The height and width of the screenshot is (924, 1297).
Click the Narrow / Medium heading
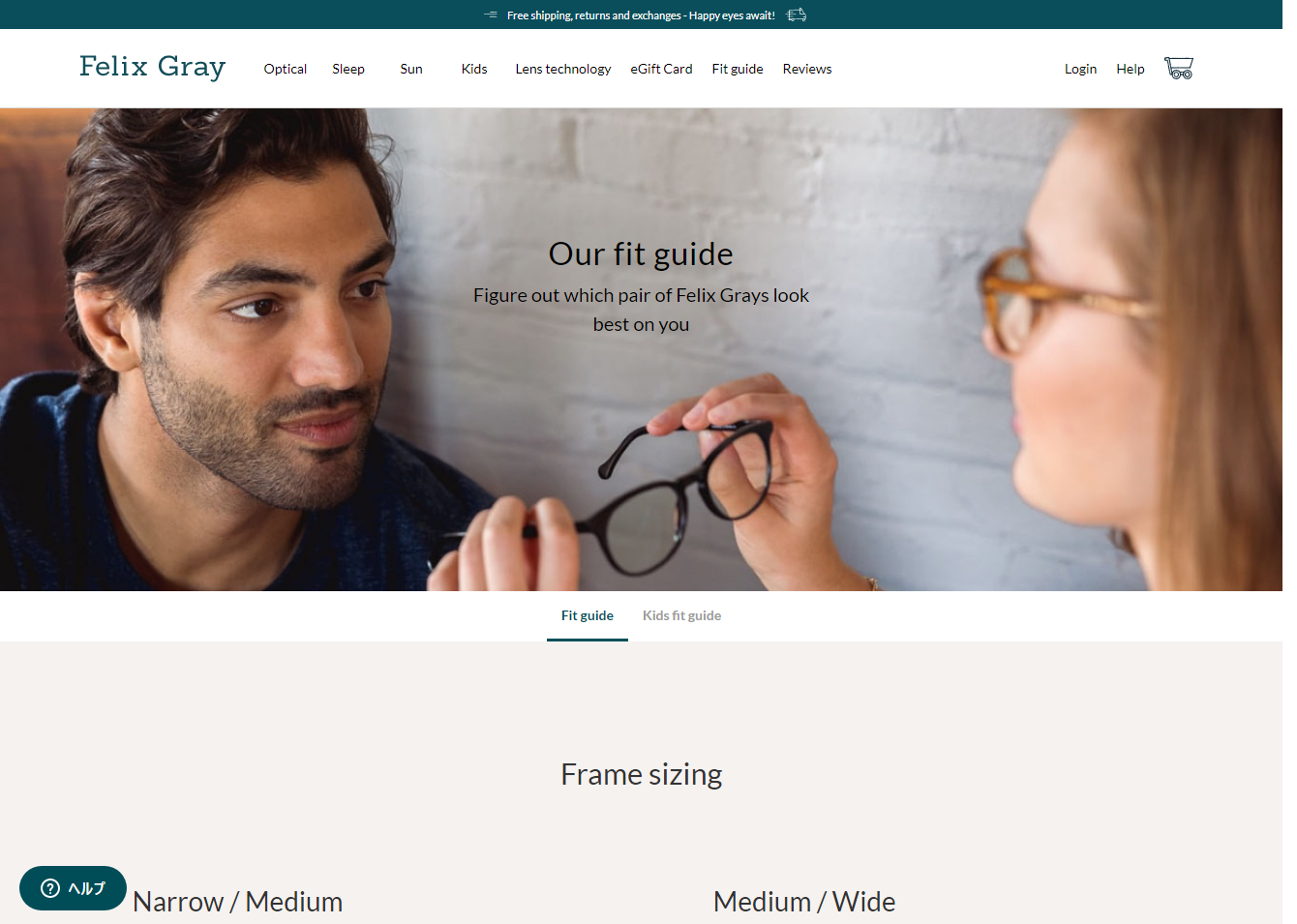238,901
